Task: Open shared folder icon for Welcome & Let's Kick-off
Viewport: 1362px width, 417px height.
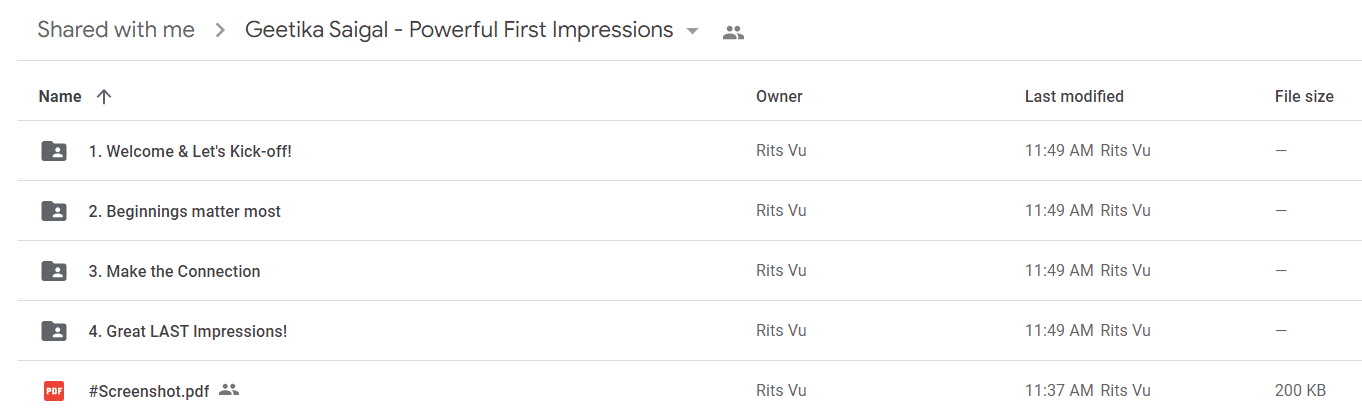Action: [54, 151]
